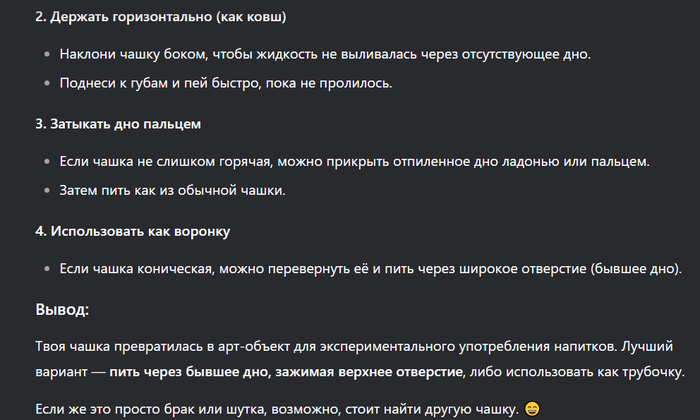Click bullet text "Если чашка не слишком горячая"

[x=165, y=162]
